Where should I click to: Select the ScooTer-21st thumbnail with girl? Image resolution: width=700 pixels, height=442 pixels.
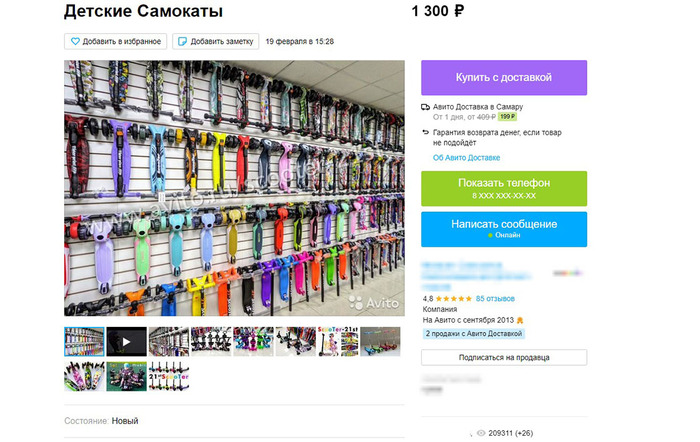[338, 342]
